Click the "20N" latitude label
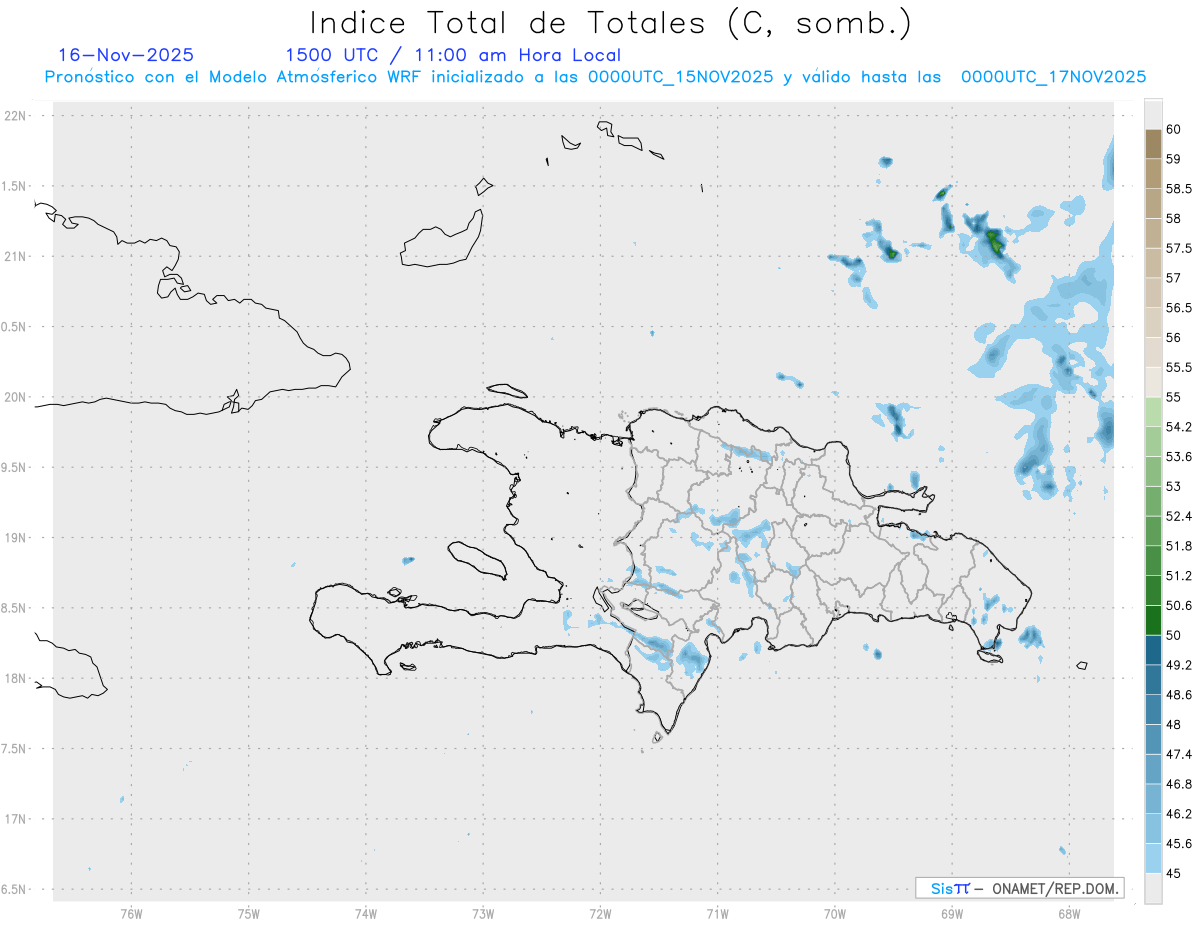 coord(15,397)
